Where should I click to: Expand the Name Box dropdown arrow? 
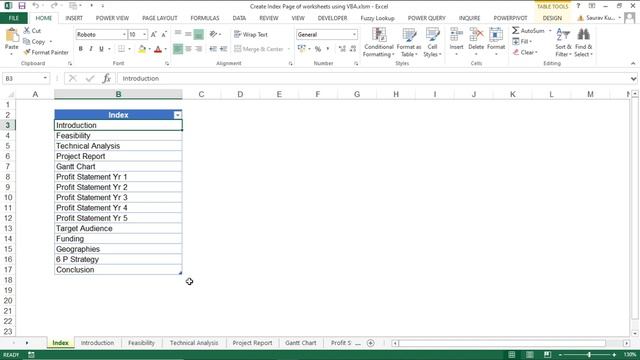pyautogui.click(x=45, y=78)
